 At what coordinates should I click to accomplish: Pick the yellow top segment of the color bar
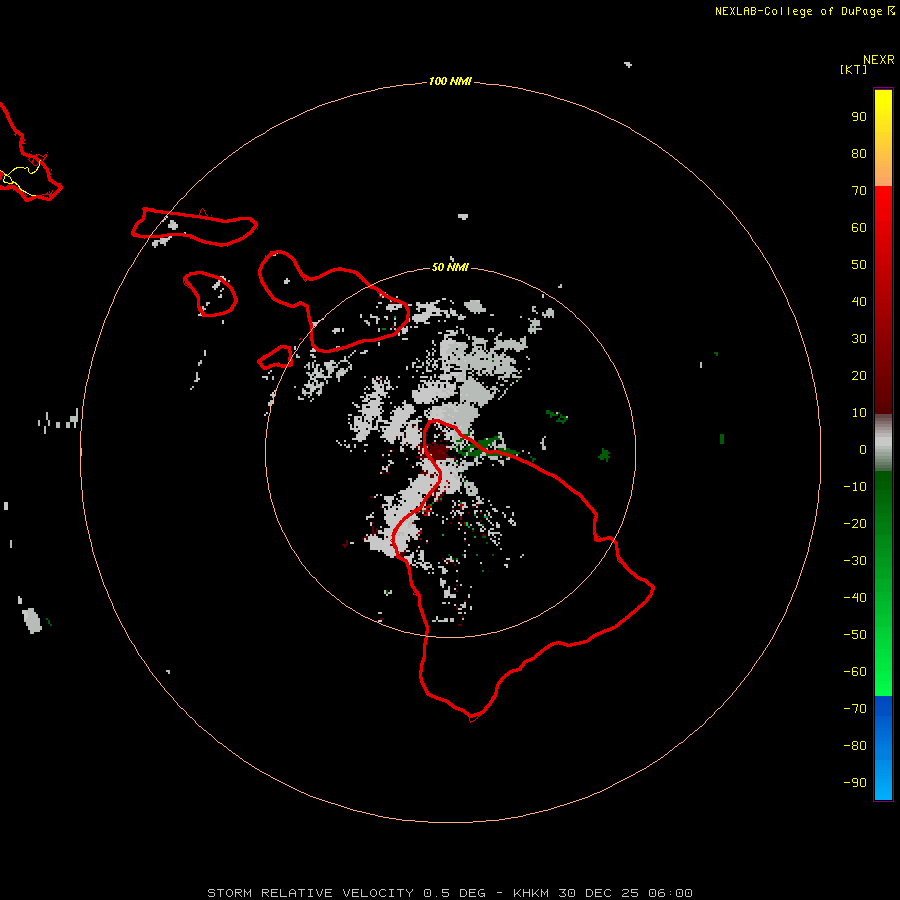(883, 138)
